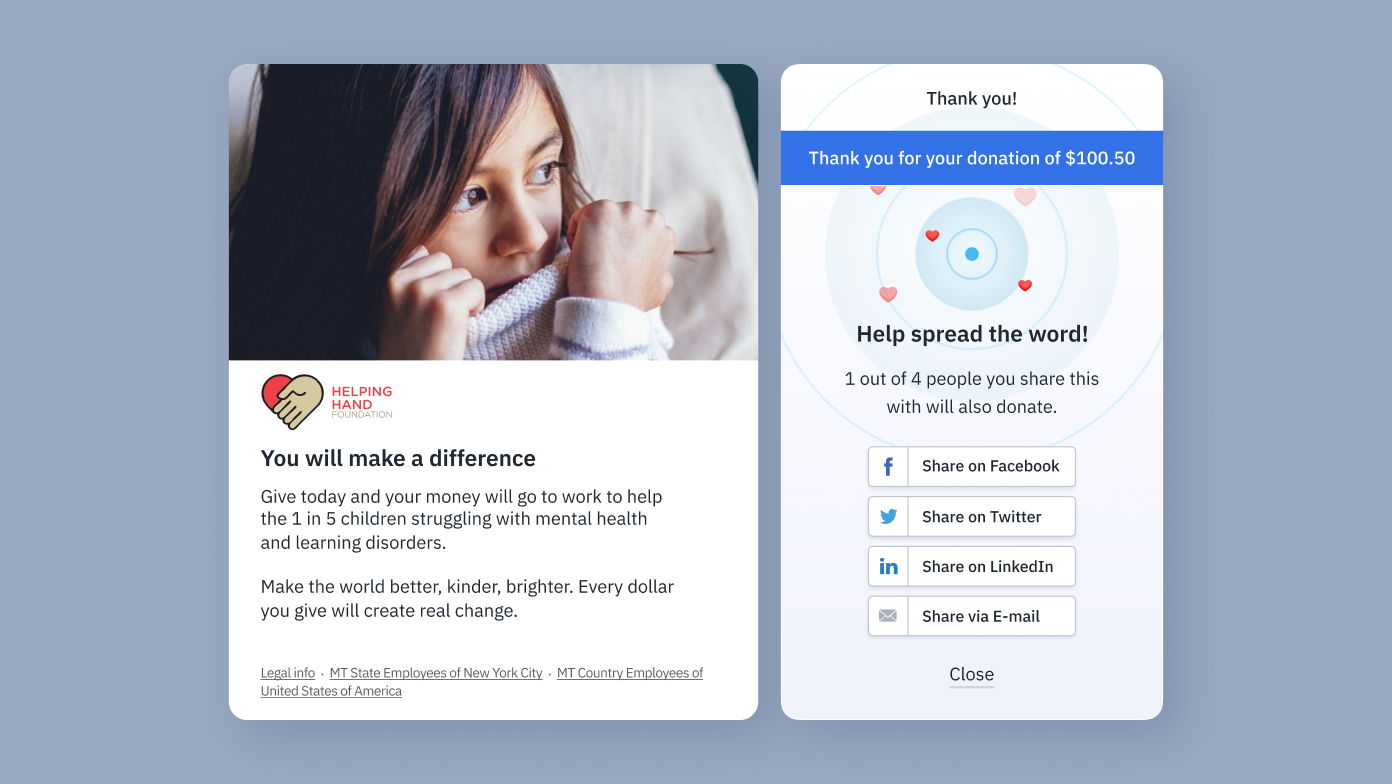
Task: Open the Legal info link
Action: click(288, 673)
